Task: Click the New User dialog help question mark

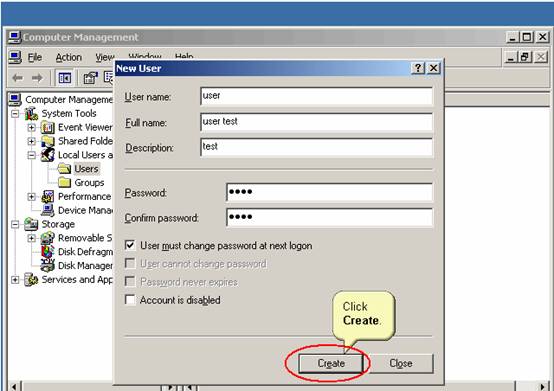Action: (418, 68)
